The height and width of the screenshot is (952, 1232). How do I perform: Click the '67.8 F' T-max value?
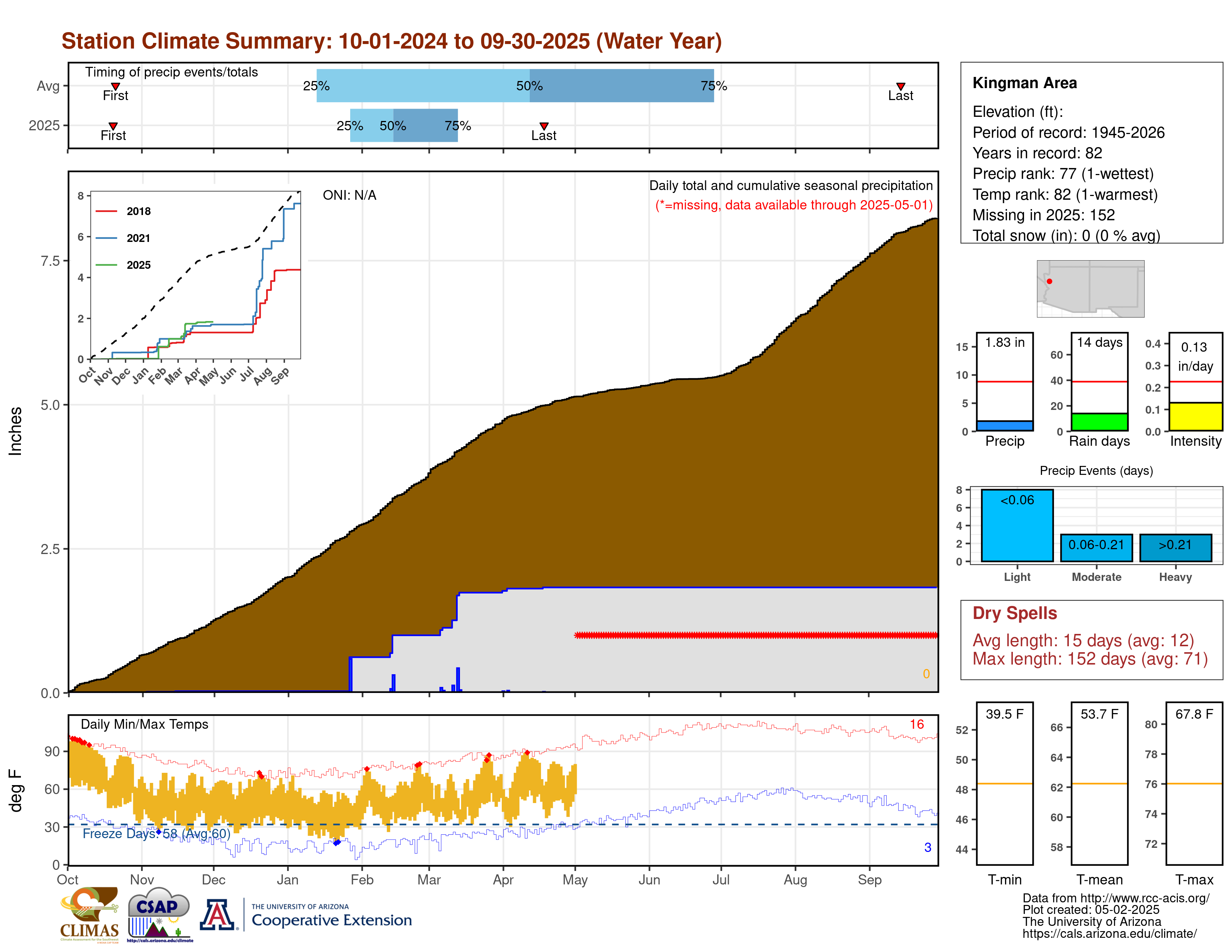(x=1194, y=714)
